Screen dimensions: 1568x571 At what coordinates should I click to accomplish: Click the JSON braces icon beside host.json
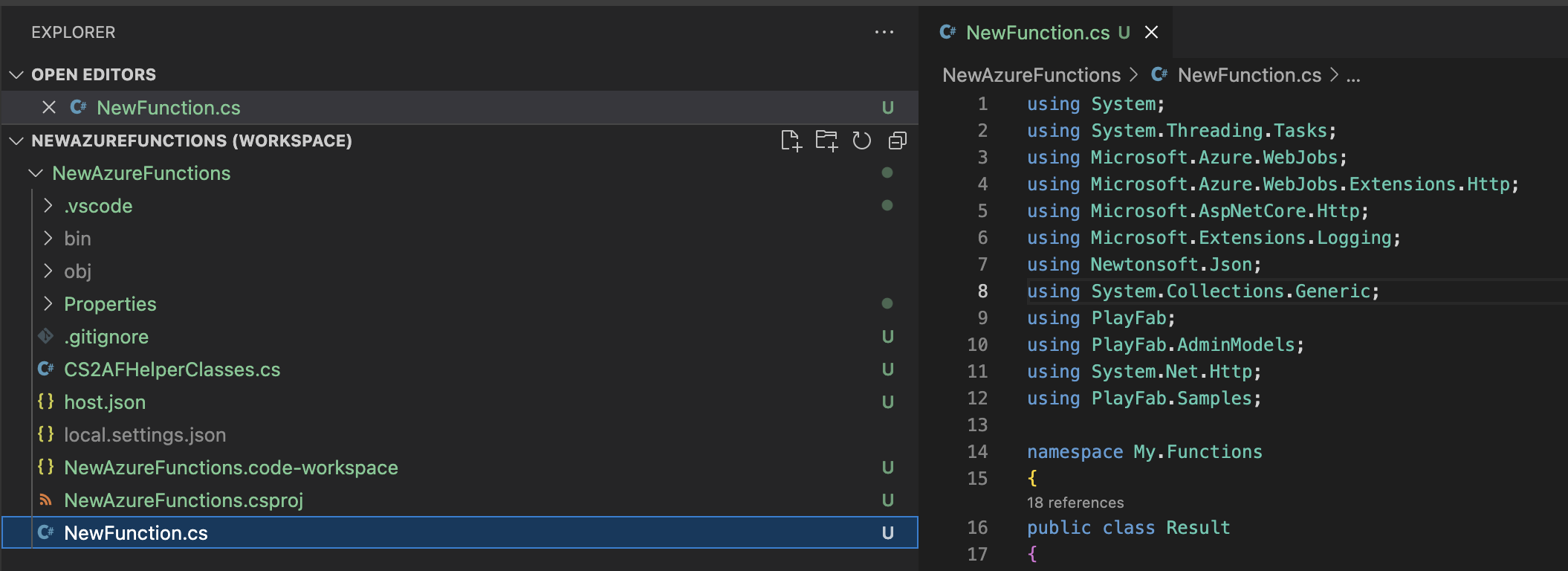click(45, 401)
